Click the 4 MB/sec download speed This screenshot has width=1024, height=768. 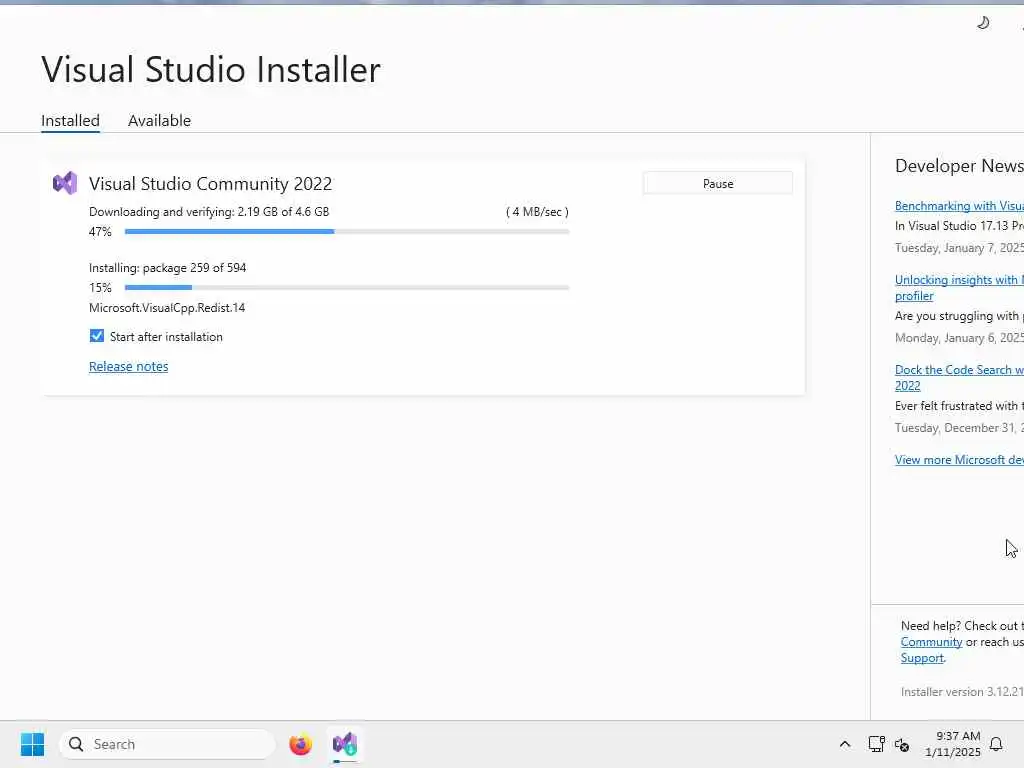(537, 212)
